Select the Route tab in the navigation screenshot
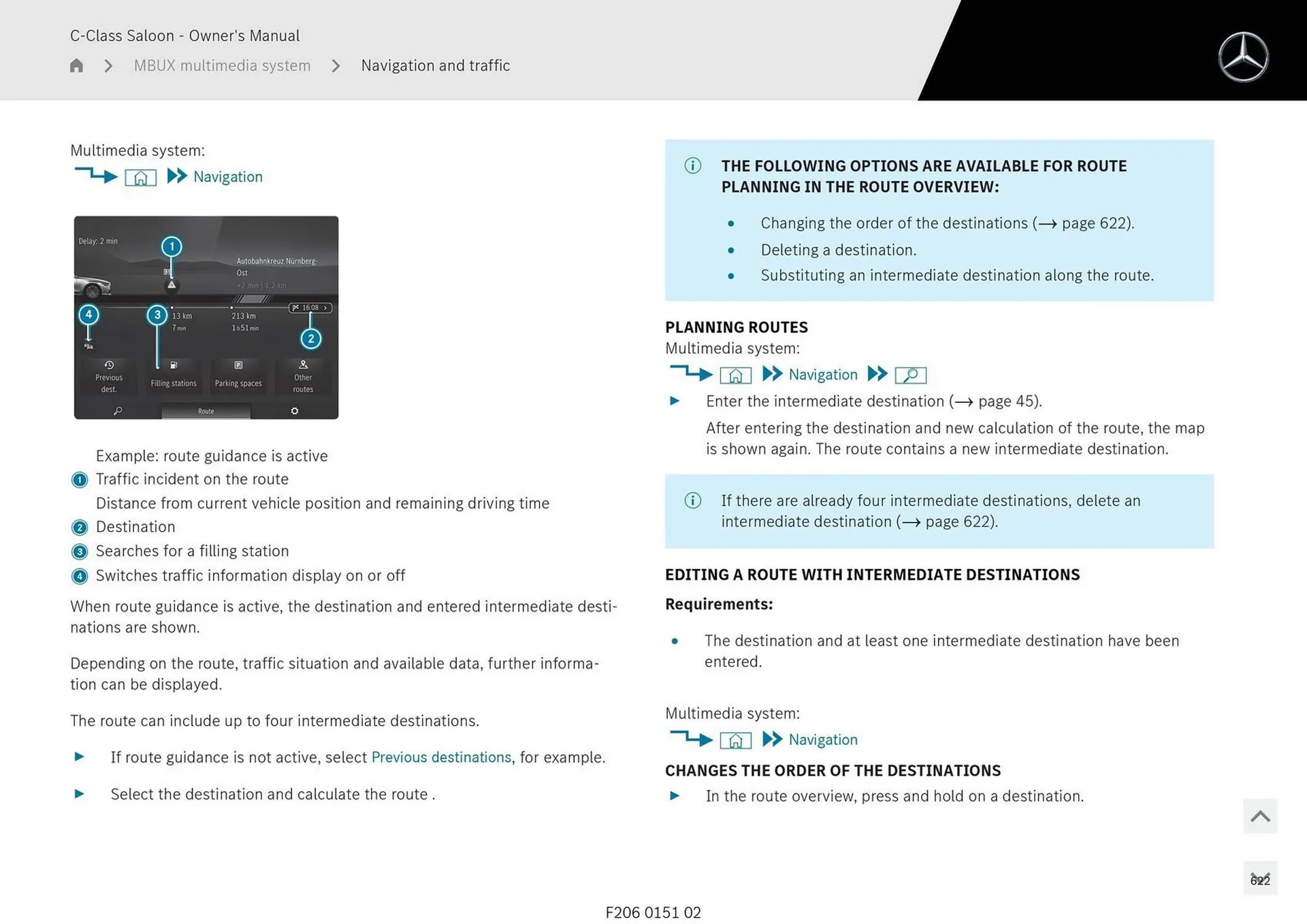This screenshot has width=1307, height=924. (206, 411)
